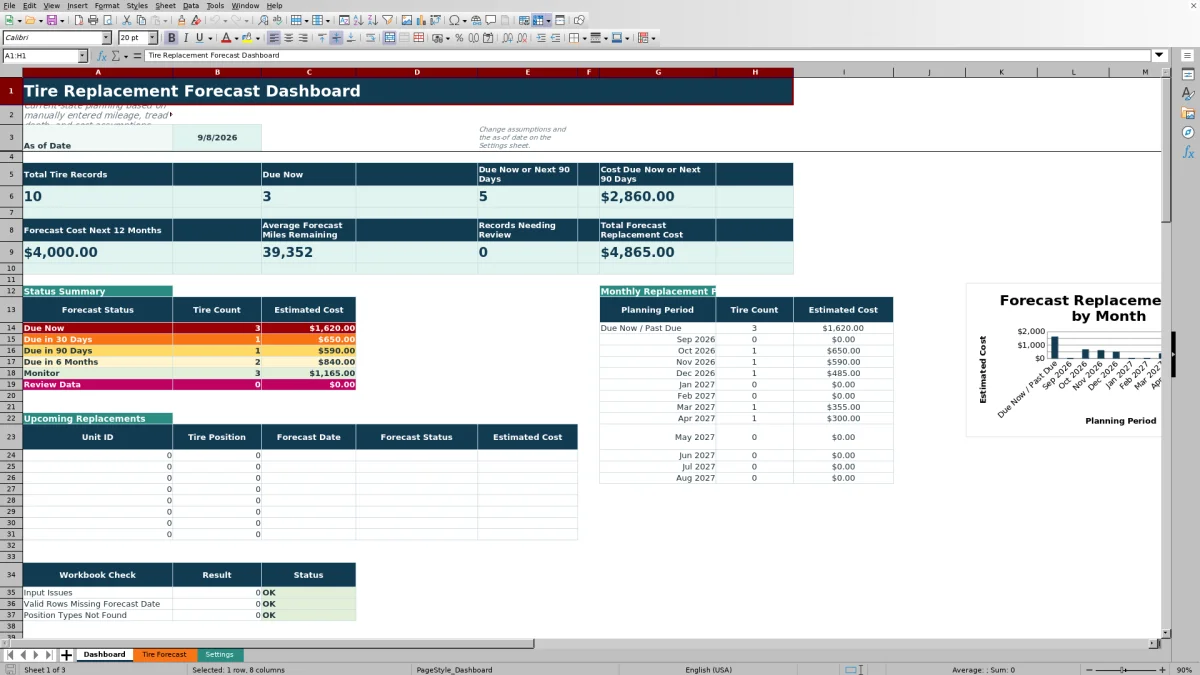Click the Format as Percent icon

(x=459, y=38)
